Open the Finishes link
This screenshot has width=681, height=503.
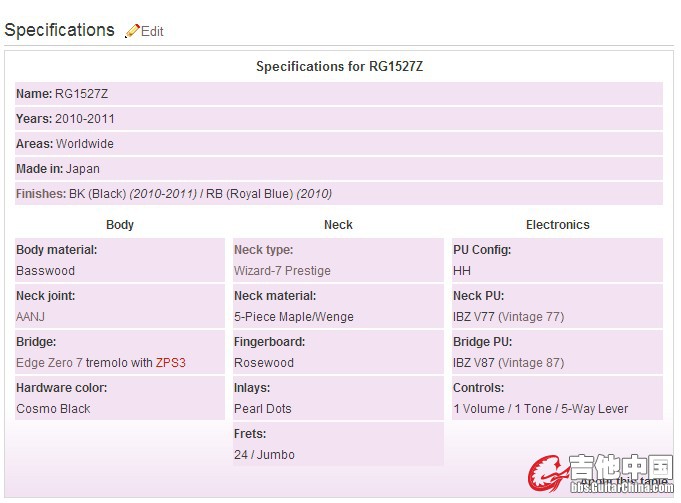coord(41,194)
